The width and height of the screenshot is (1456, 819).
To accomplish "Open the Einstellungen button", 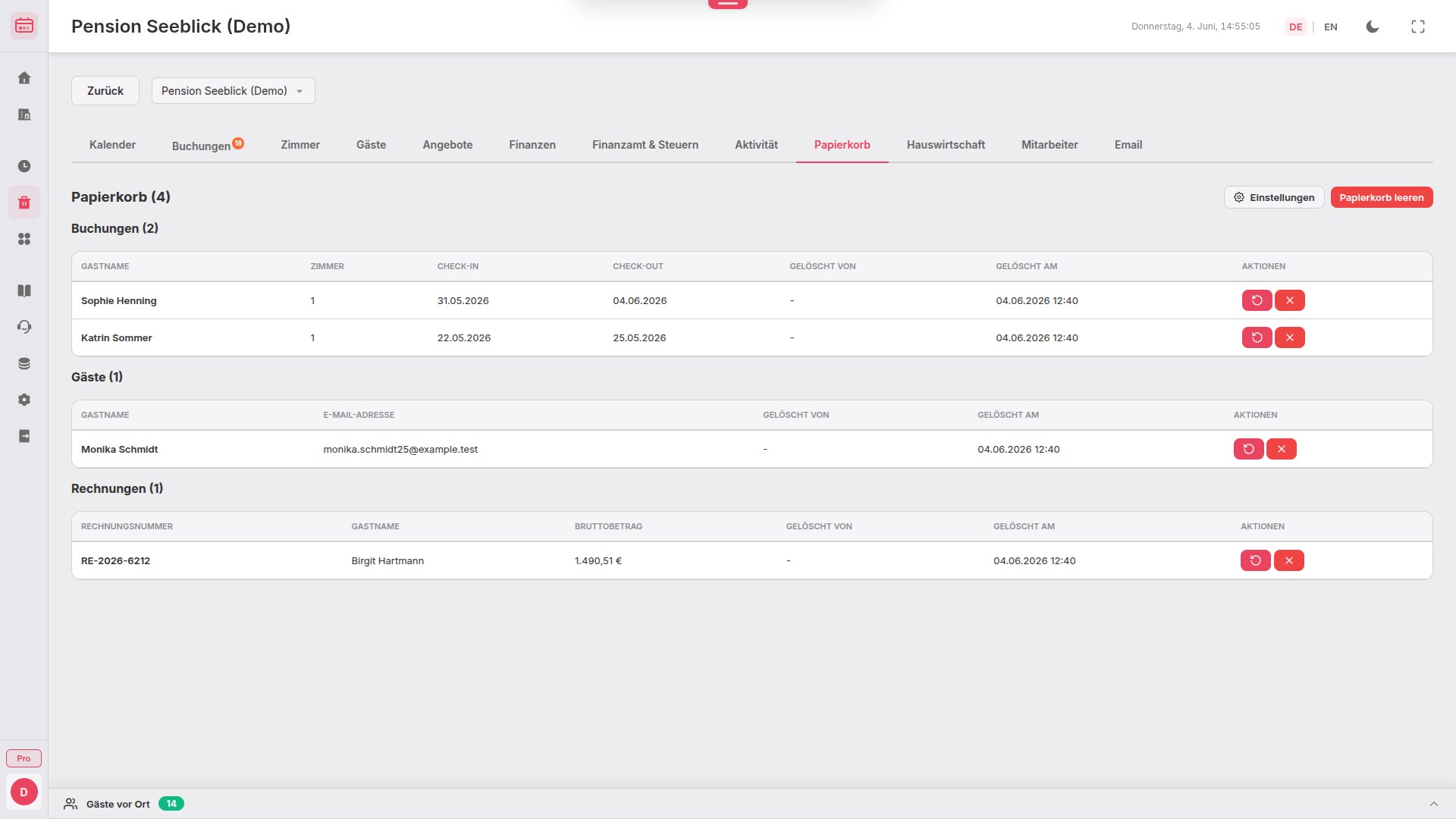I will [x=1273, y=197].
